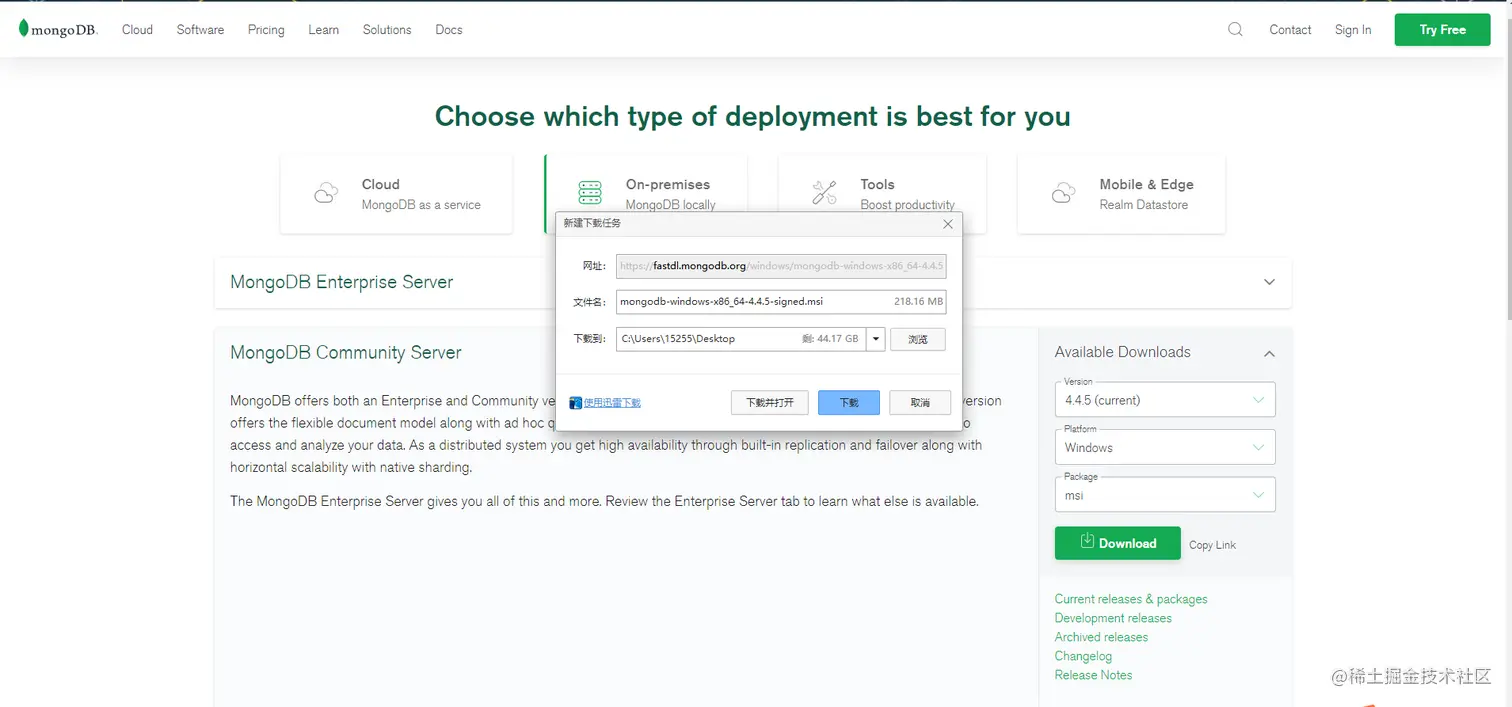The height and width of the screenshot is (707, 1512).
Task: Open the Version 4.4.5 dropdown
Action: point(1165,399)
